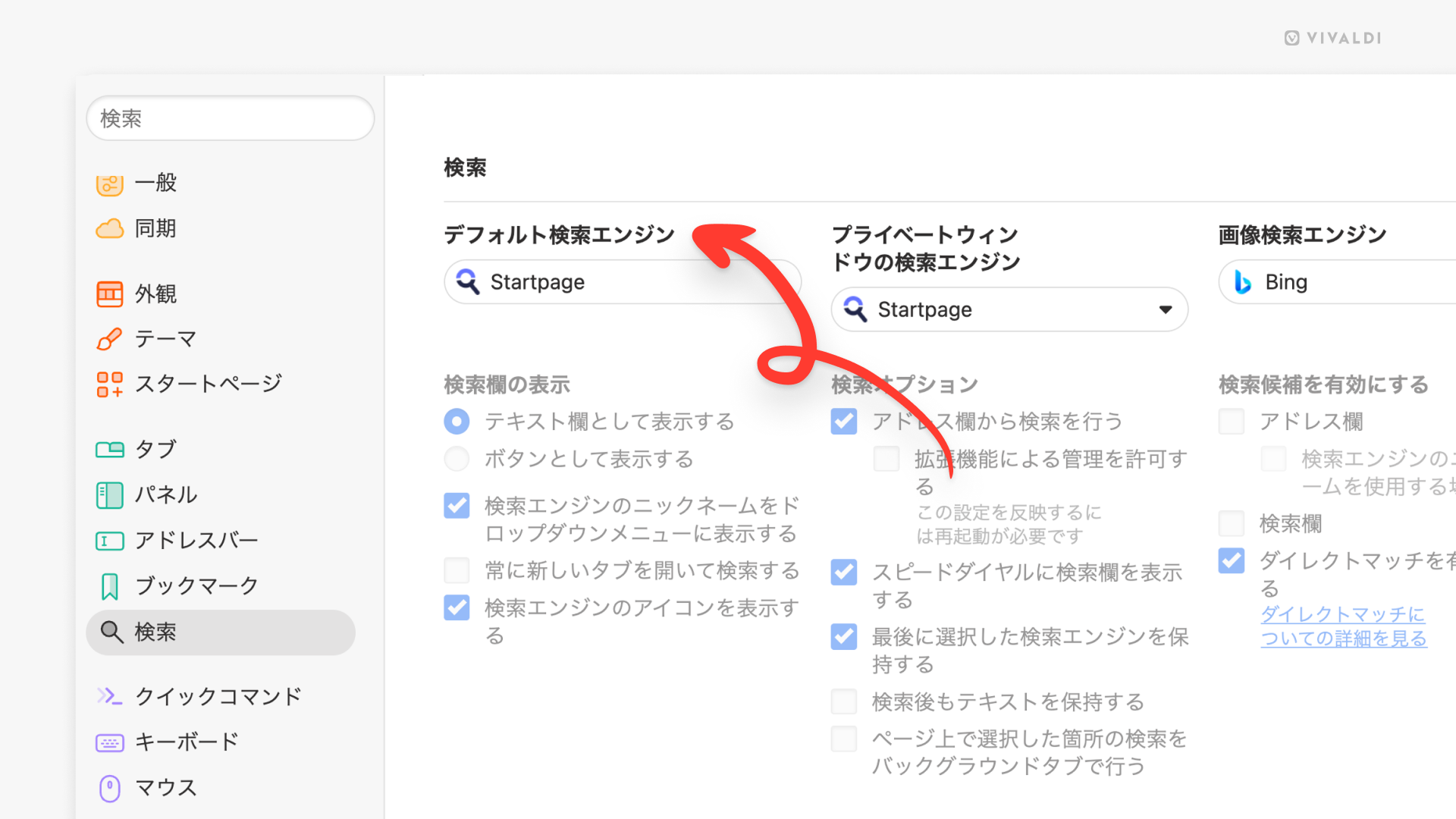This screenshot has height=819, width=1456.
Task: Click the パネル icon in the sidebar
Action: 110,495
